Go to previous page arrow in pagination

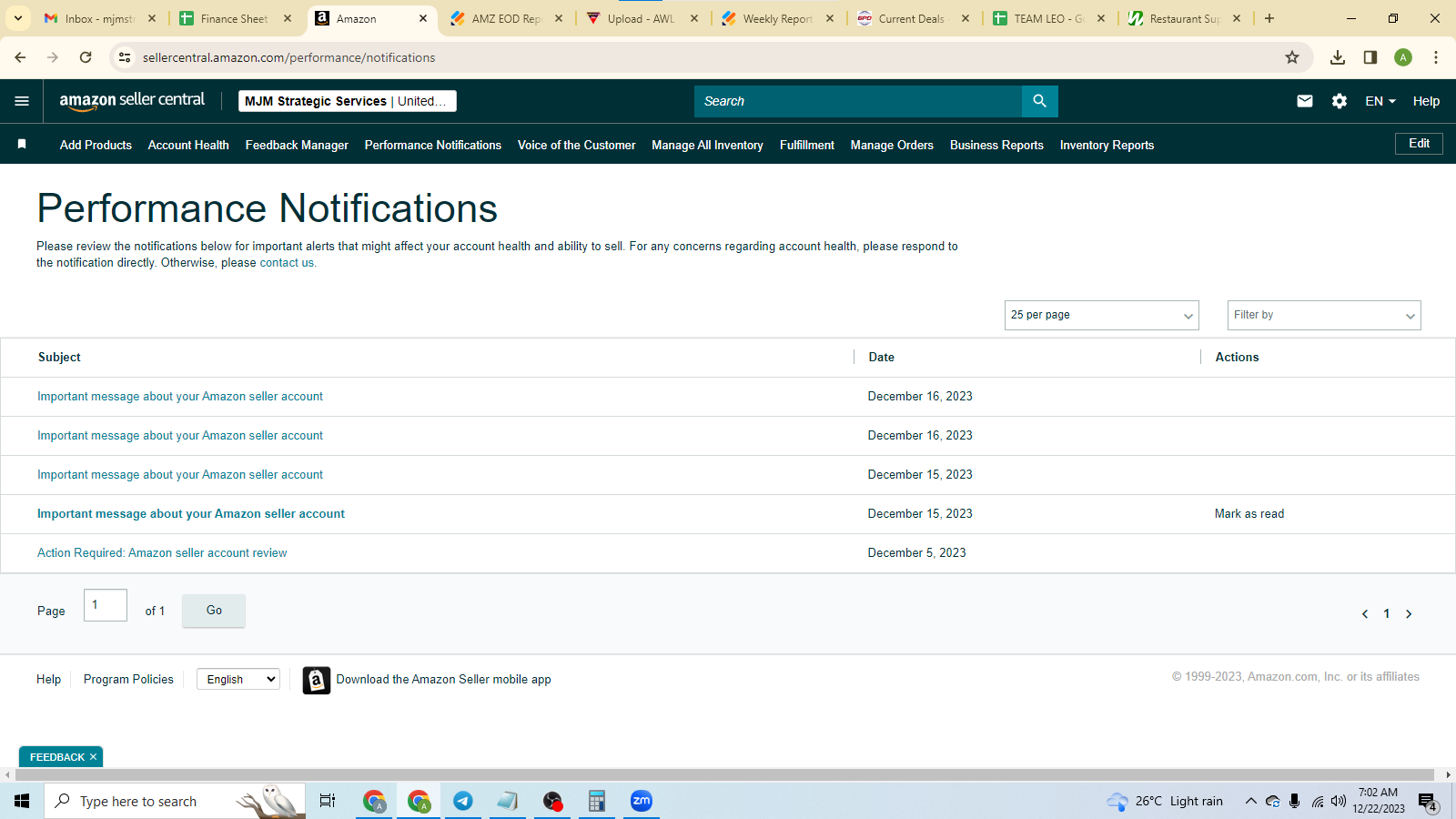point(1364,614)
